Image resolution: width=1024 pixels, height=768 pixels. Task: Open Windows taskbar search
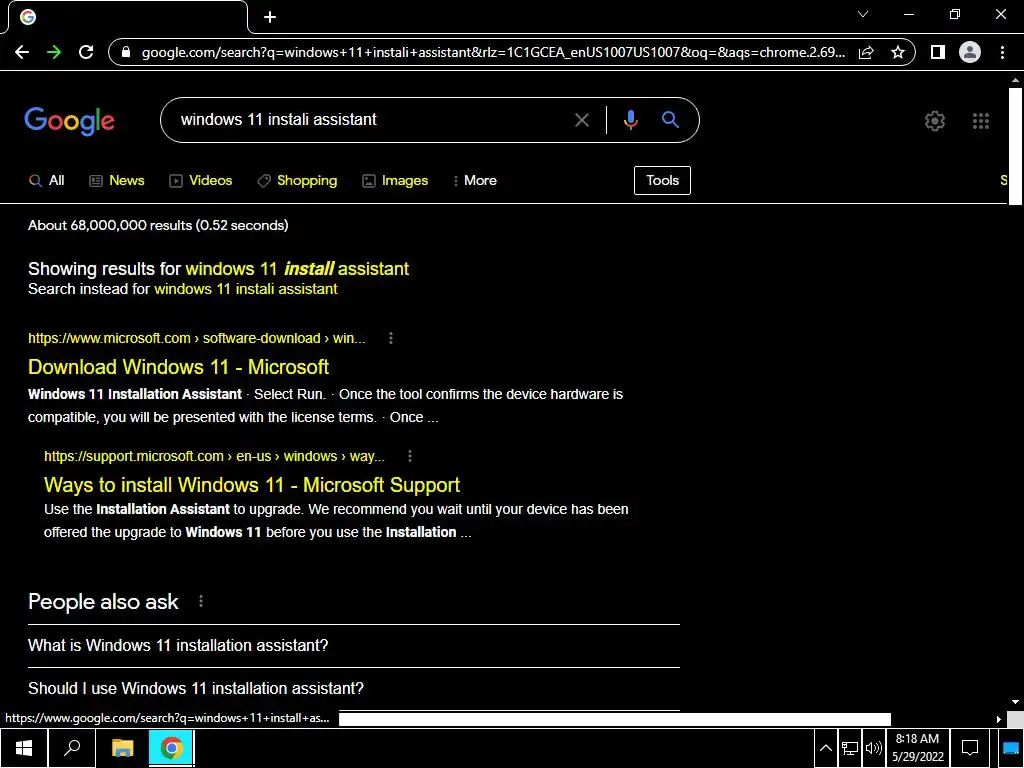click(72, 748)
